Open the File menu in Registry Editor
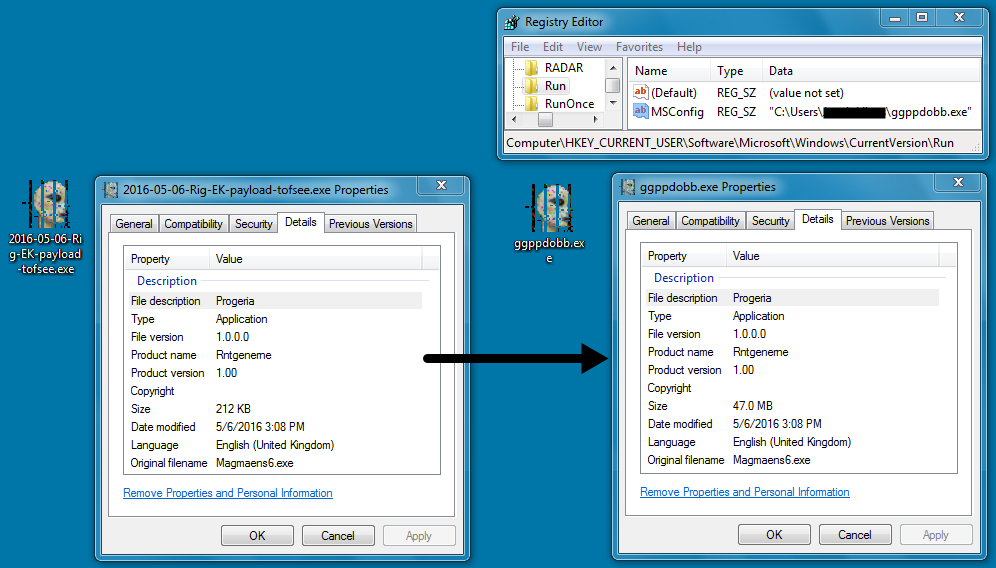The width and height of the screenshot is (996, 568). (520, 47)
